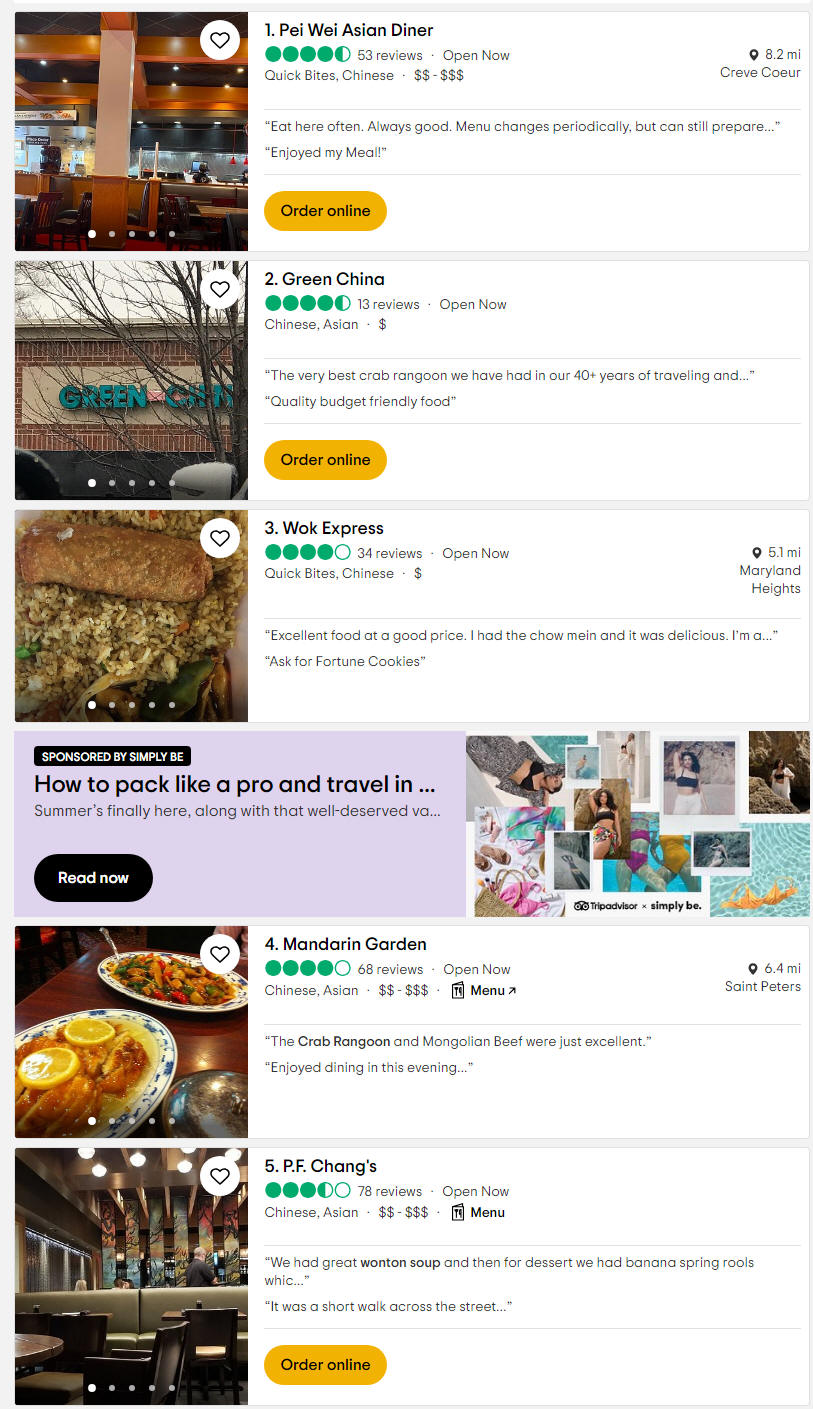The height and width of the screenshot is (1409, 813).
Task: Save Pei Wei Asian Diner with heart icon
Action: tap(220, 41)
